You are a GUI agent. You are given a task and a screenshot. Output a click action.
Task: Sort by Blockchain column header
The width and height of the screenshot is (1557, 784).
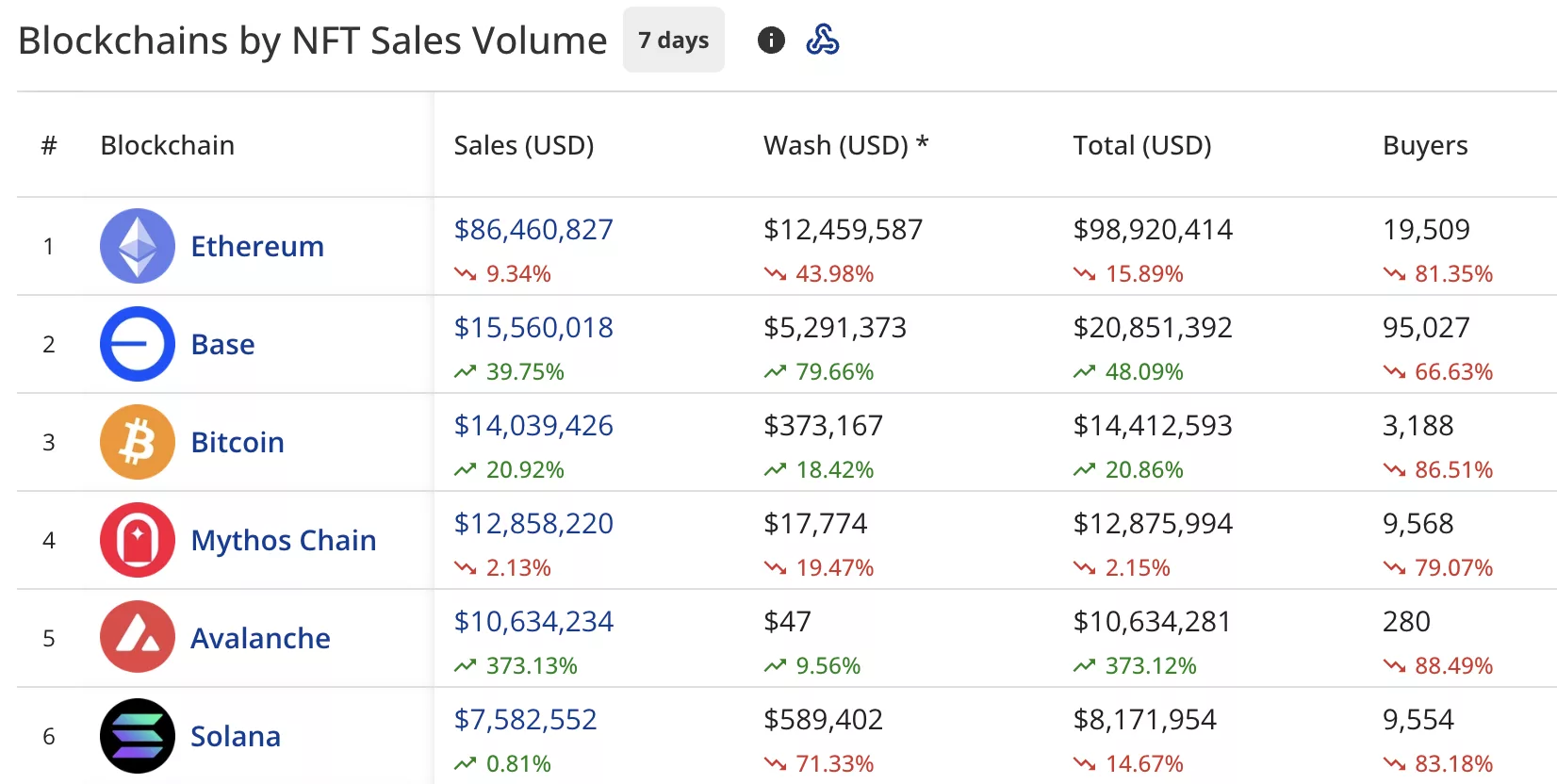(x=168, y=145)
